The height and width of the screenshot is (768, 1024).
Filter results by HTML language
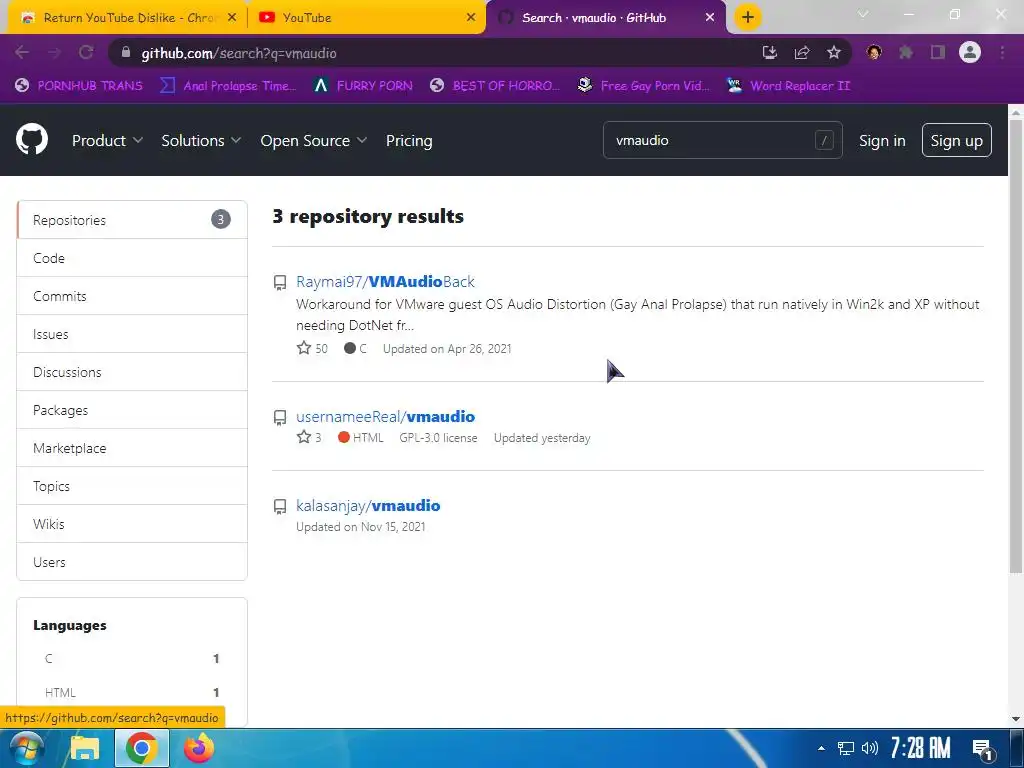(x=132, y=692)
